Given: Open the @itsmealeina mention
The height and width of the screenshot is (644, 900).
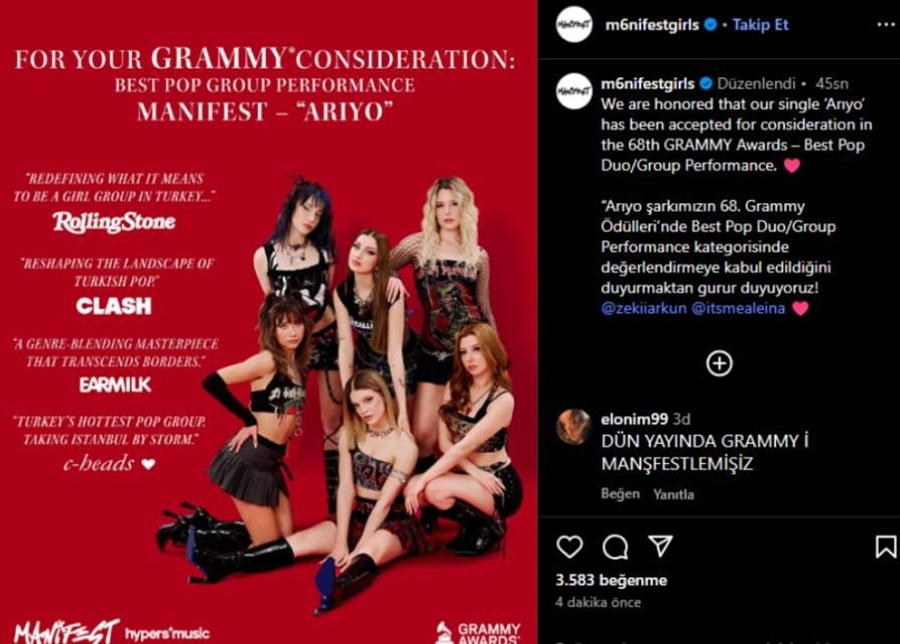Looking at the screenshot, I should point(738,308).
